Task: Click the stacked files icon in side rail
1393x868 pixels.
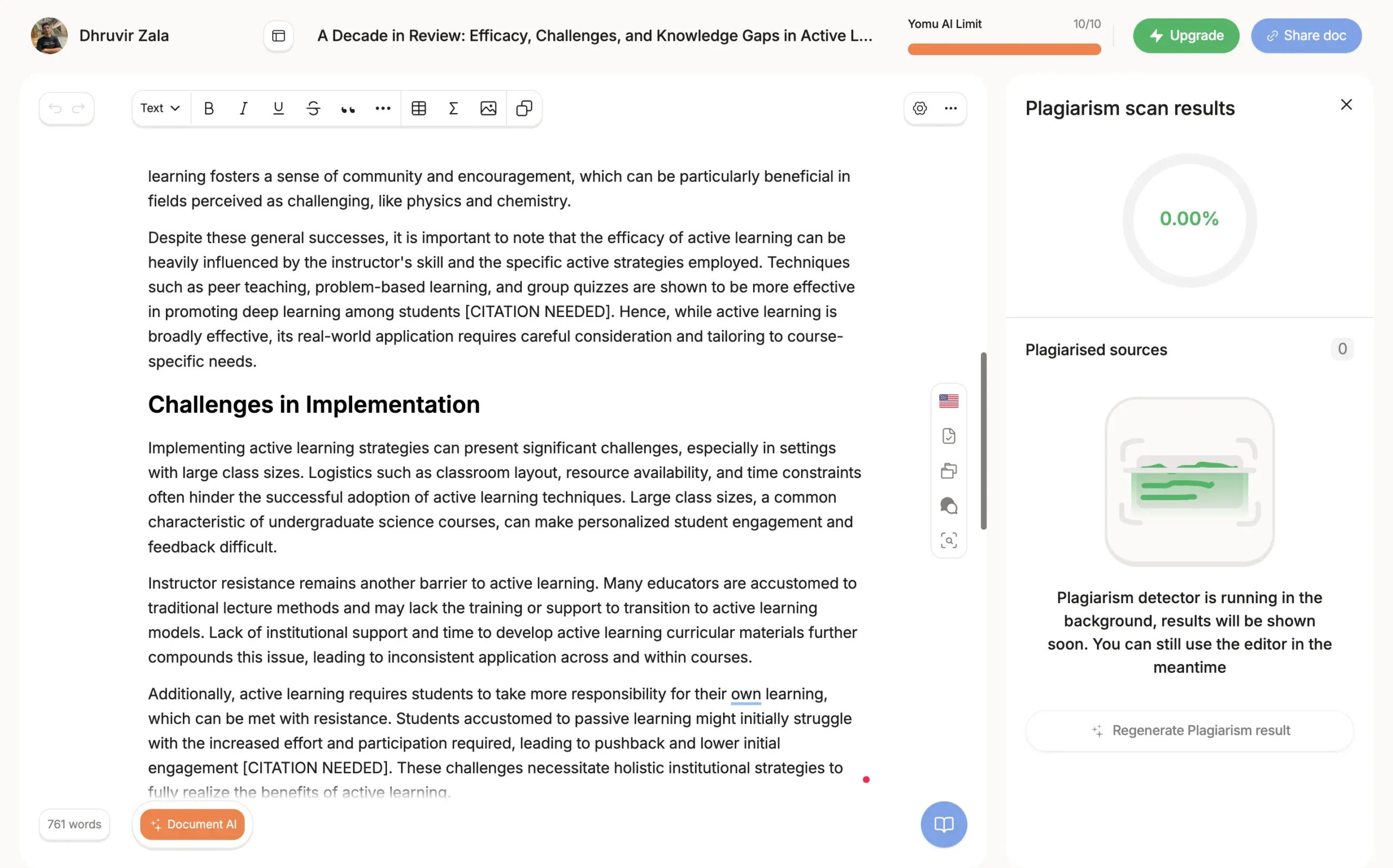Action: 948,471
